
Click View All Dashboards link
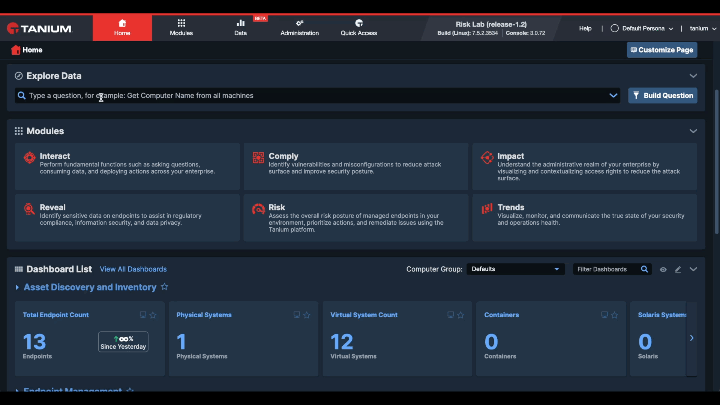pos(133,269)
